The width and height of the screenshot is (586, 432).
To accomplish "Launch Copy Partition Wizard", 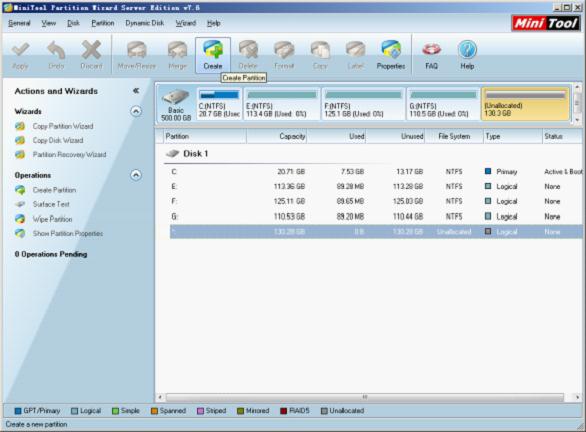I will 63,126.
